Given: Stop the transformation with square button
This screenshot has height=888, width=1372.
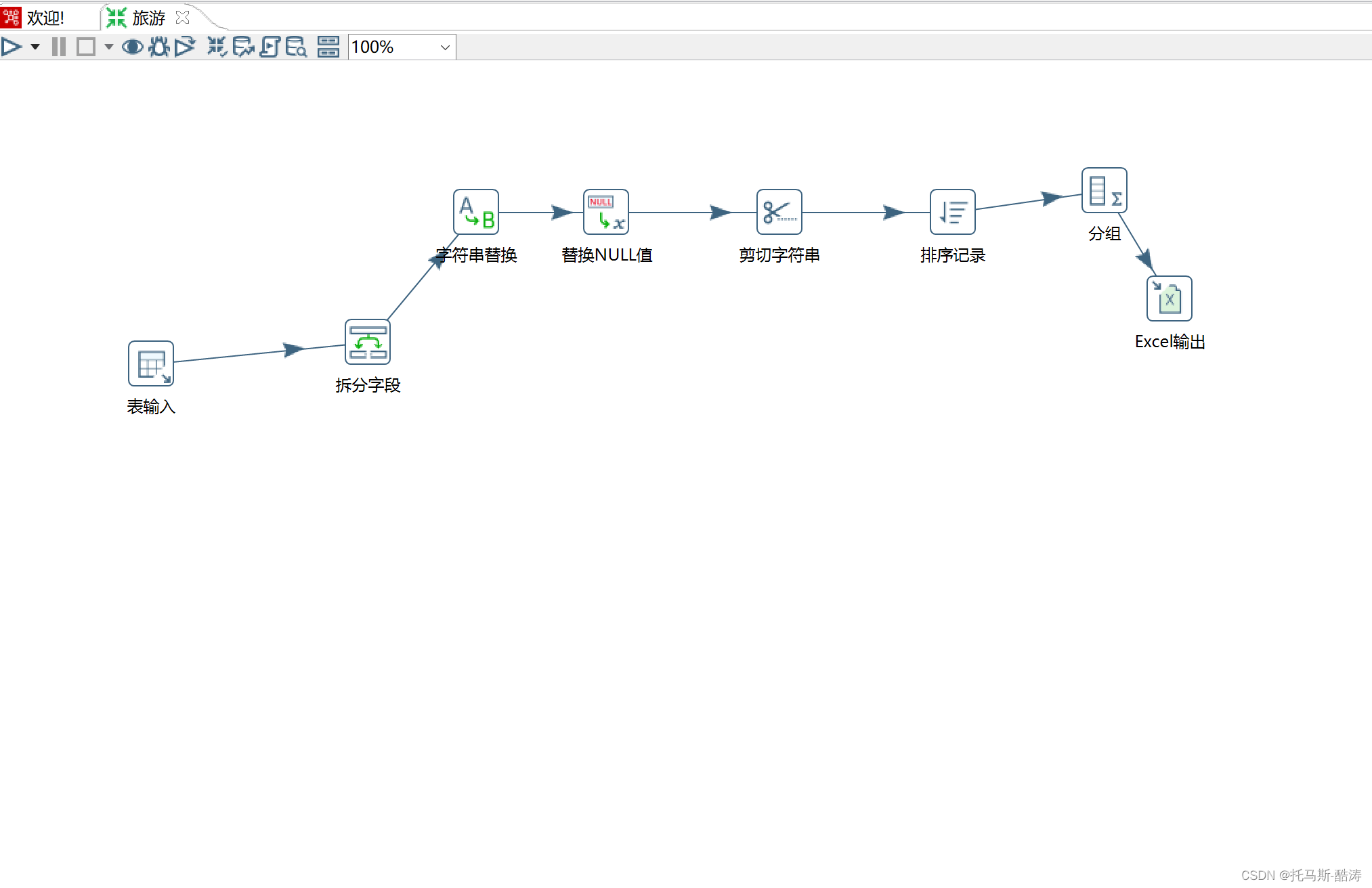Looking at the screenshot, I should click(x=86, y=47).
